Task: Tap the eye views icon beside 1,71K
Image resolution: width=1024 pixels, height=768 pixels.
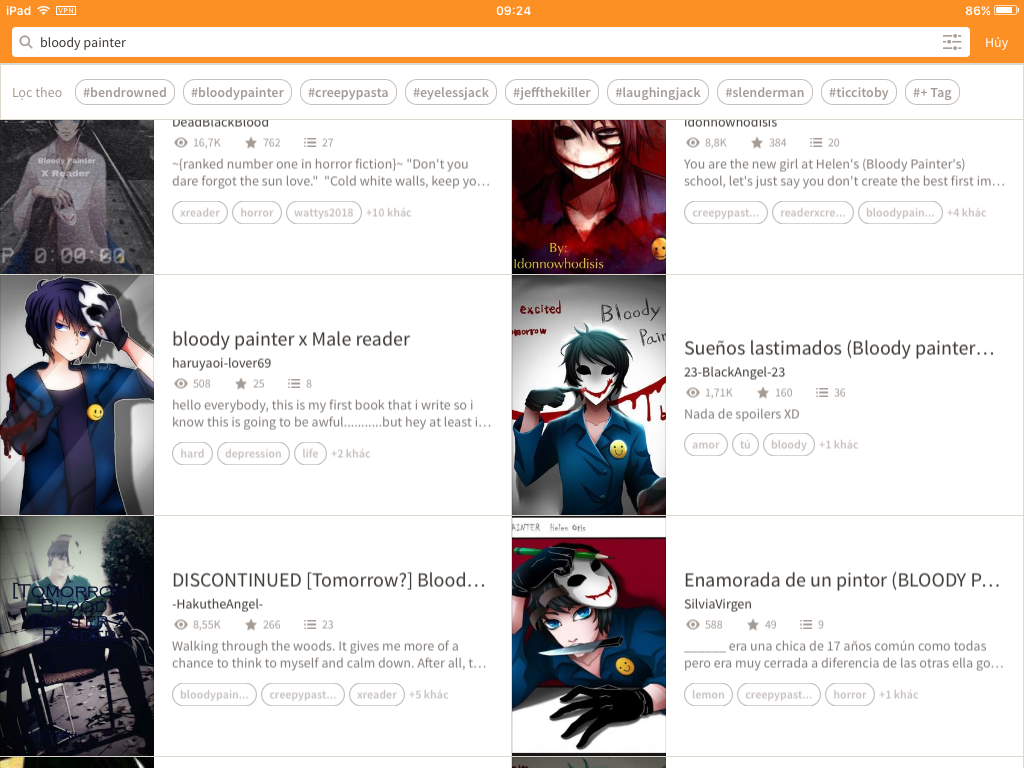Action: coord(692,392)
